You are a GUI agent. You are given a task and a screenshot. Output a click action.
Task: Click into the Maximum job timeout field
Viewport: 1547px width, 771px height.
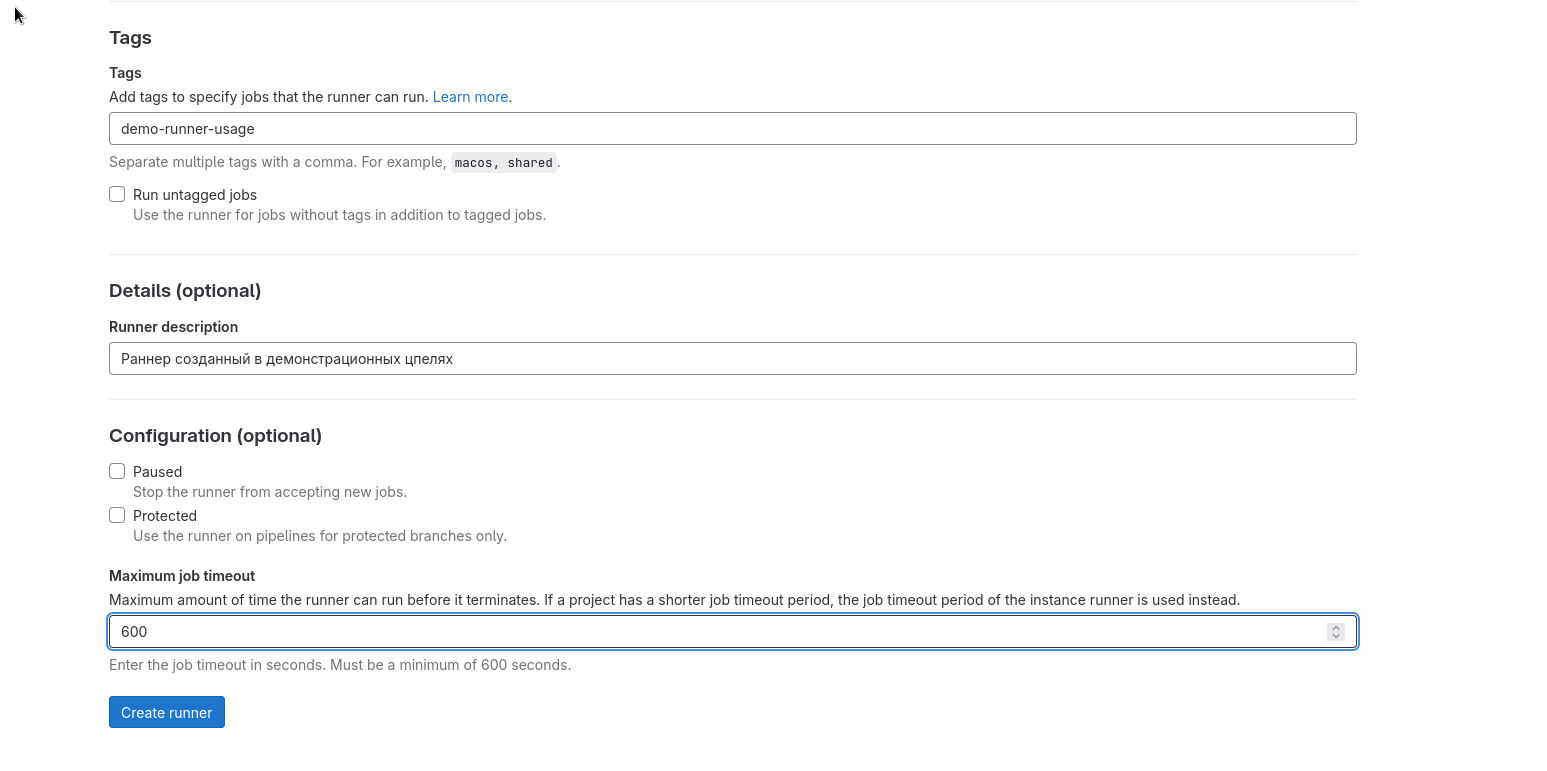click(700, 632)
